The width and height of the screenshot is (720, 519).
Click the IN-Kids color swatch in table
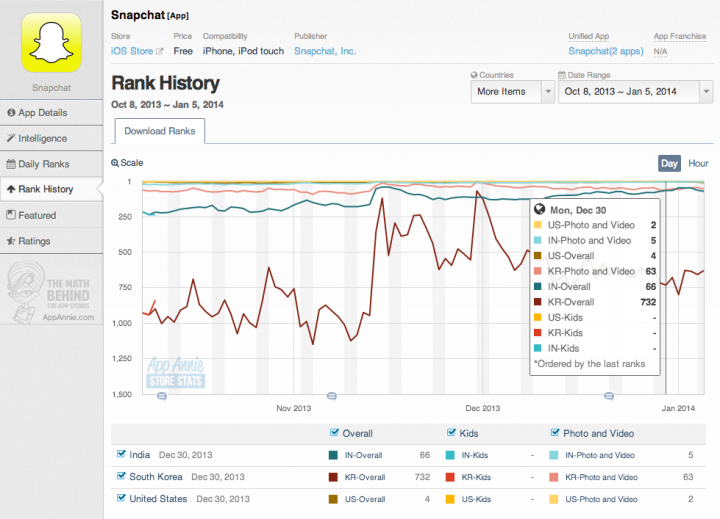(x=450, y=455)
